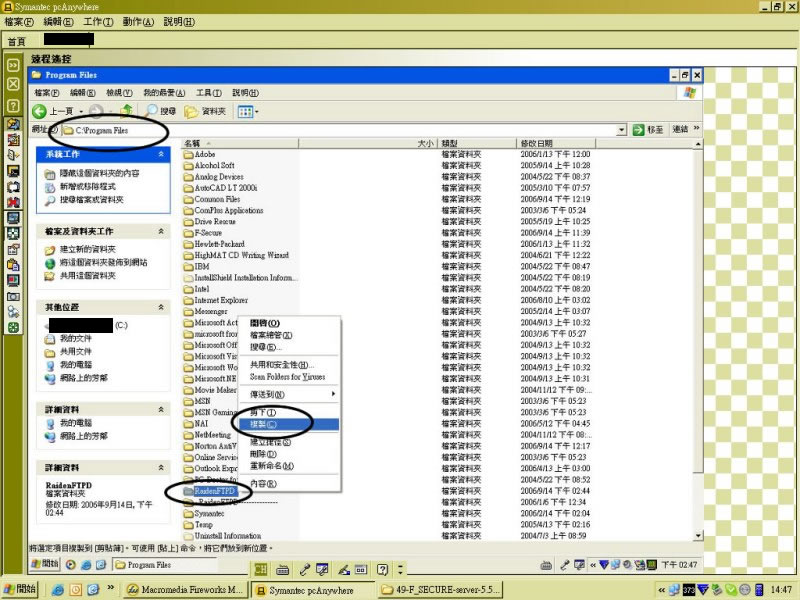This screenshot has width=800, height=600.
Task: Choose Scan Folders for Viruses in context menu
Action: point(288,377)
